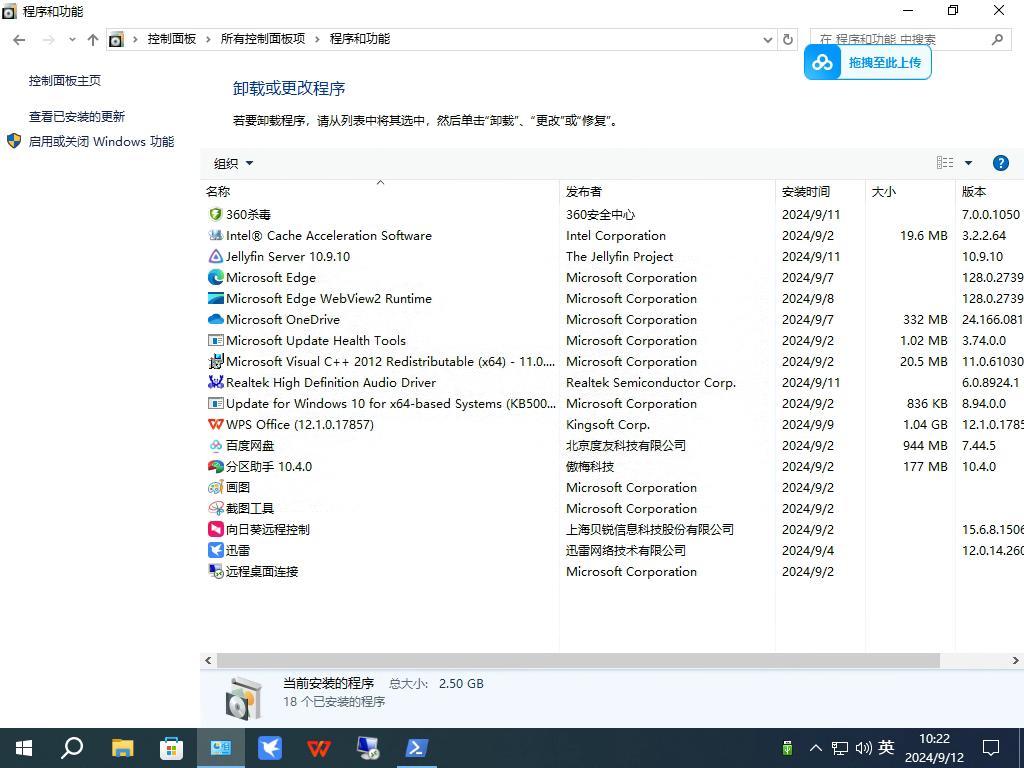Click the help question mark icon

1000,163
